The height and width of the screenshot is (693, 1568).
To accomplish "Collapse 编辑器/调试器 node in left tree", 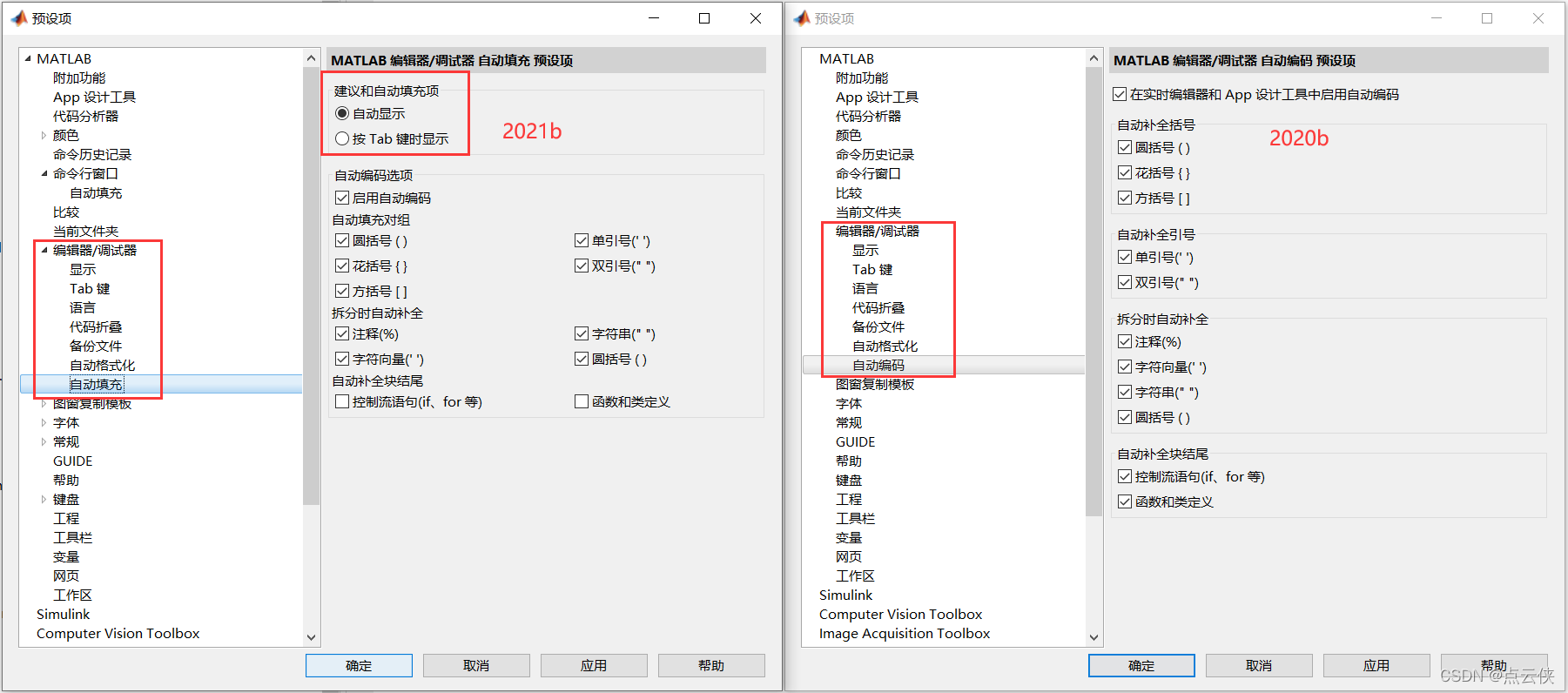I will (44, 251).
